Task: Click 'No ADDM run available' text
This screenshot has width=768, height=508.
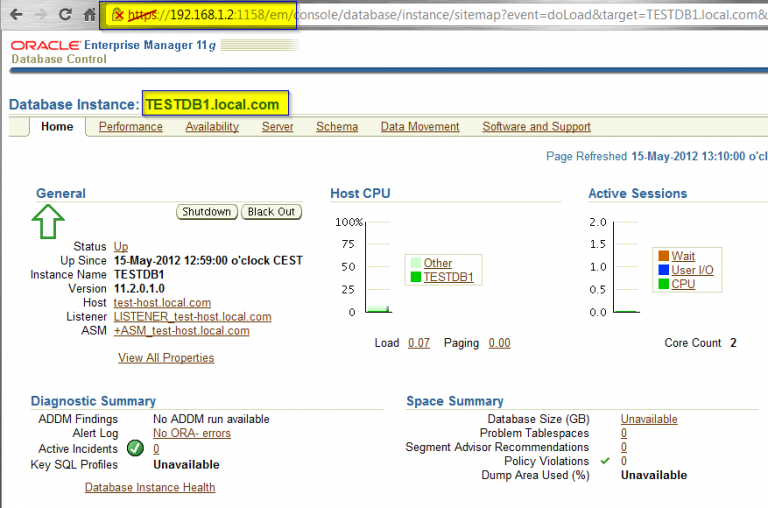Action: click(x=211, y=419)
